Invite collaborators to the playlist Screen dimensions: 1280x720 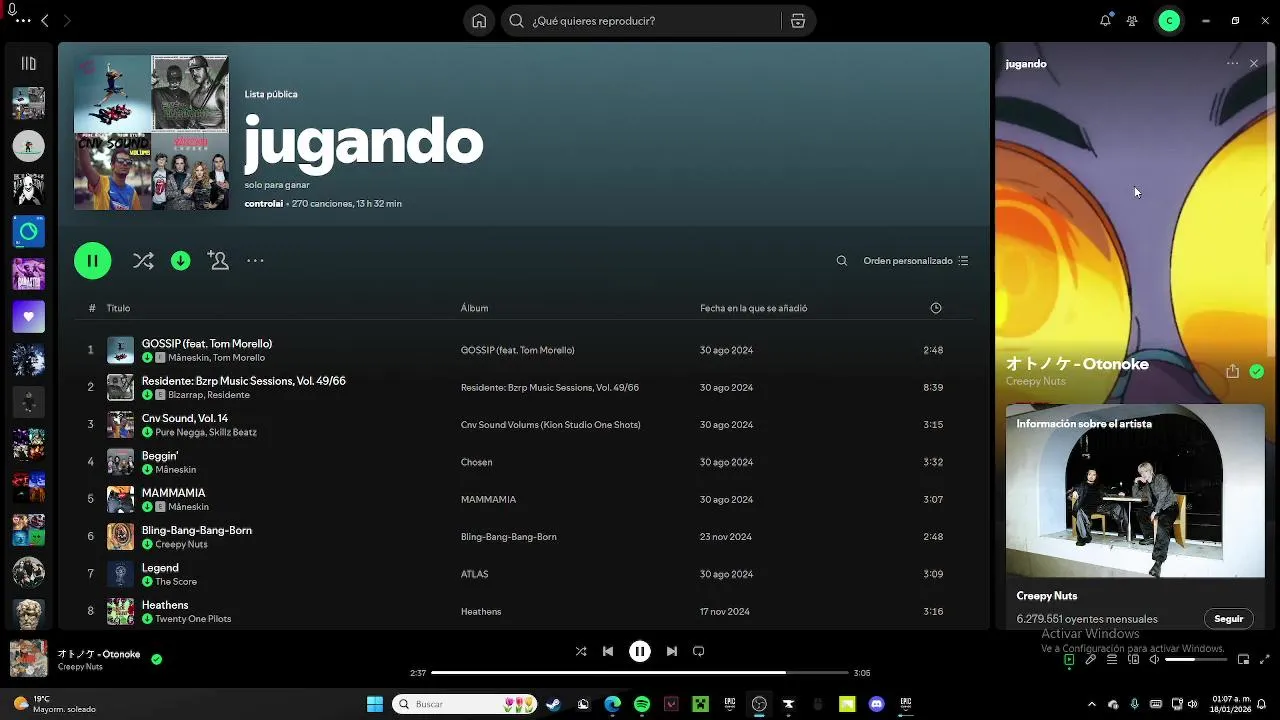coord(218,261)
